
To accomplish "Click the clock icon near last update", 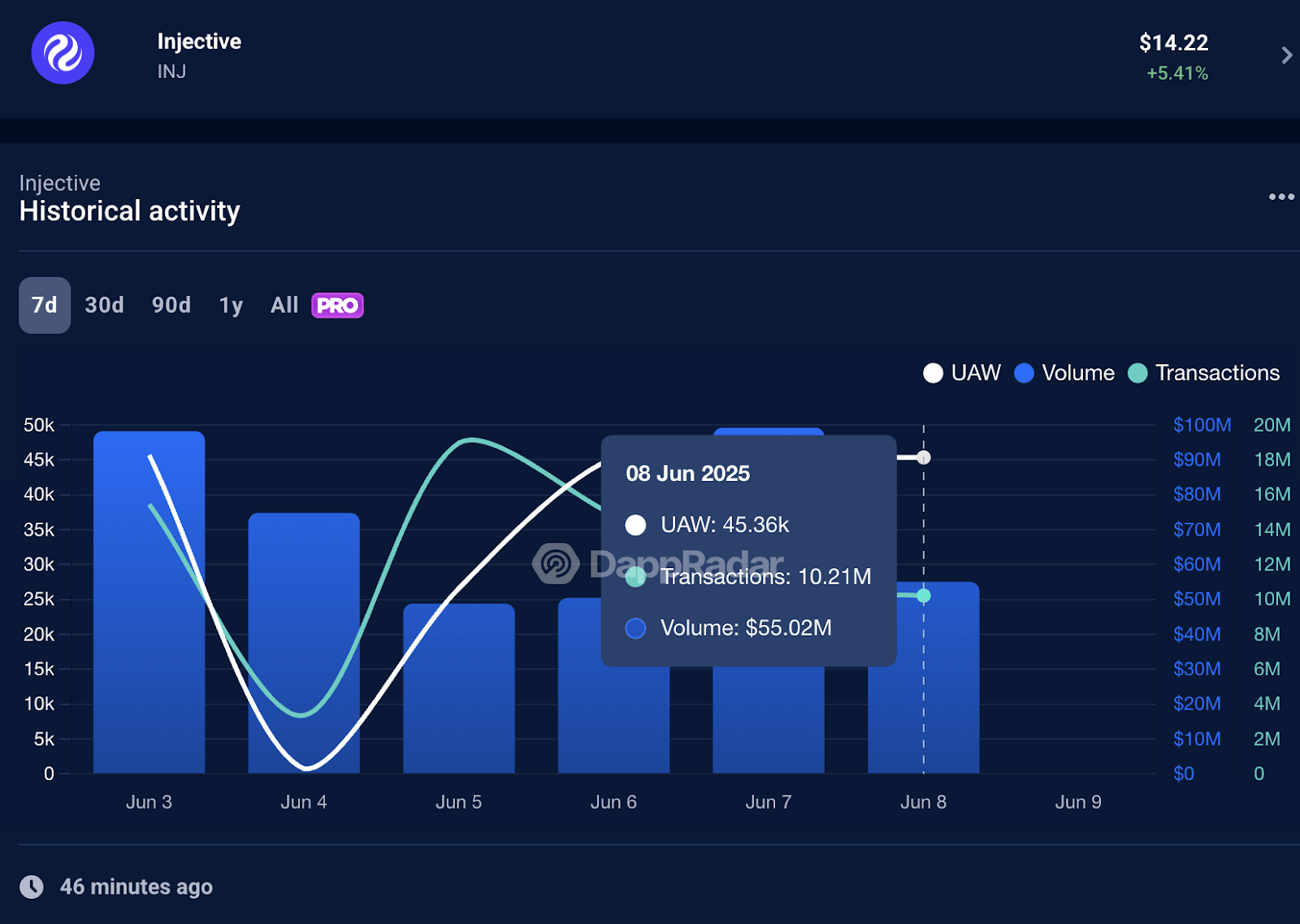I will [x=32, y=887].
